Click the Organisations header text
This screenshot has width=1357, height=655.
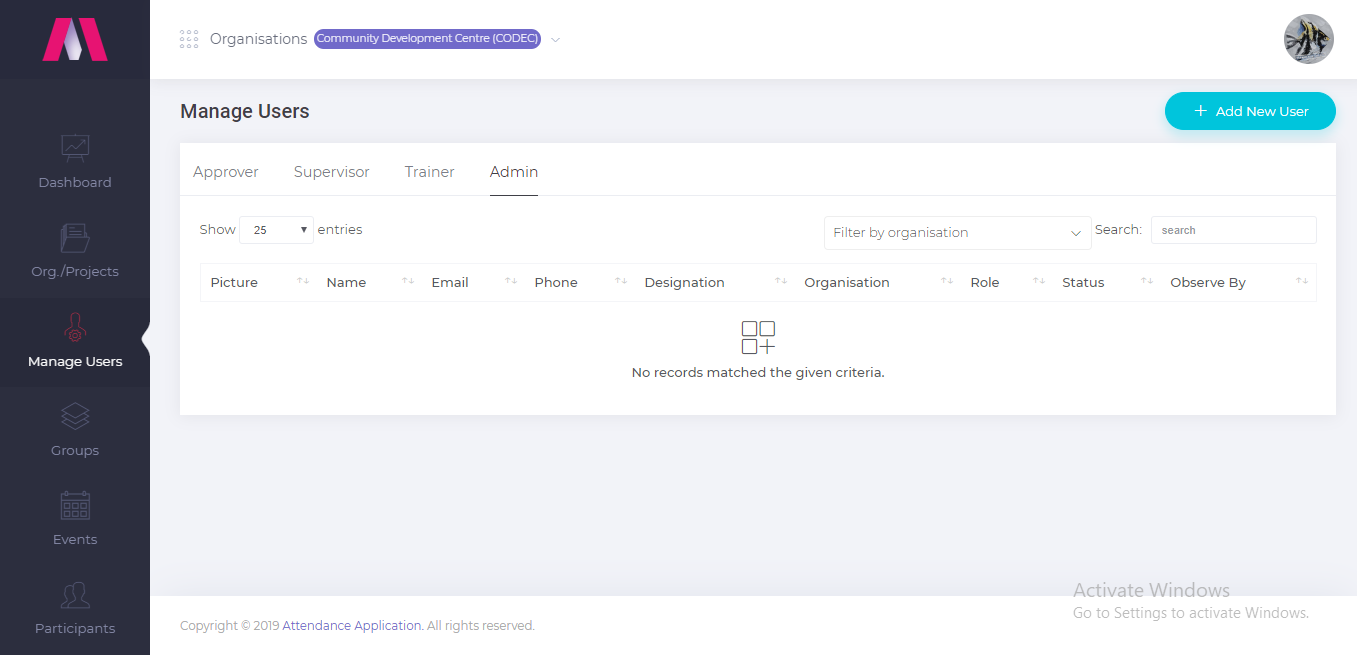coord(259,39)
